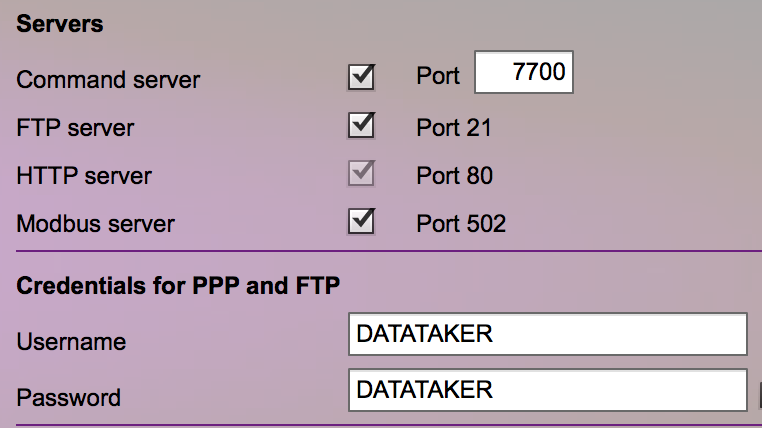Click the Username label
The height and width of the screenshot is (428, 762).
pos(71,342)
